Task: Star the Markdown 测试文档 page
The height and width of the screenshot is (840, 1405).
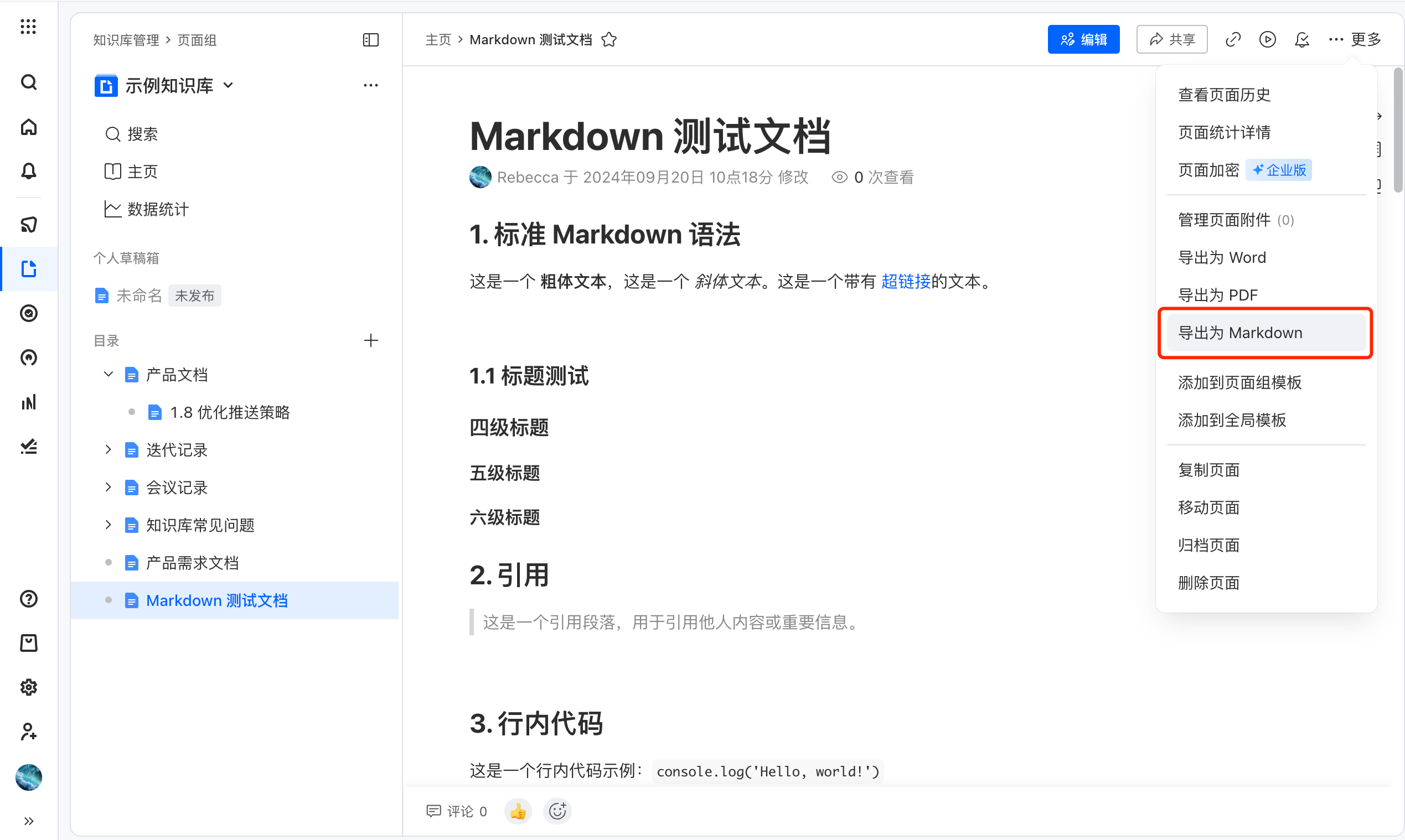Action: point(609,40)
